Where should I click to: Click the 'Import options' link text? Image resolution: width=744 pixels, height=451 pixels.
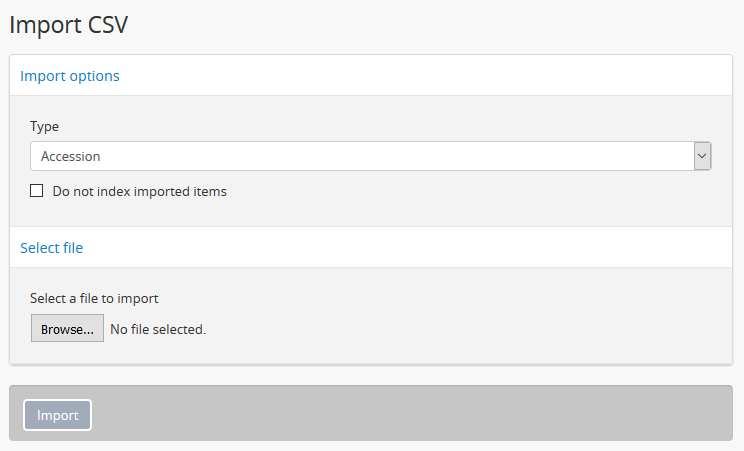click(70, 76)
